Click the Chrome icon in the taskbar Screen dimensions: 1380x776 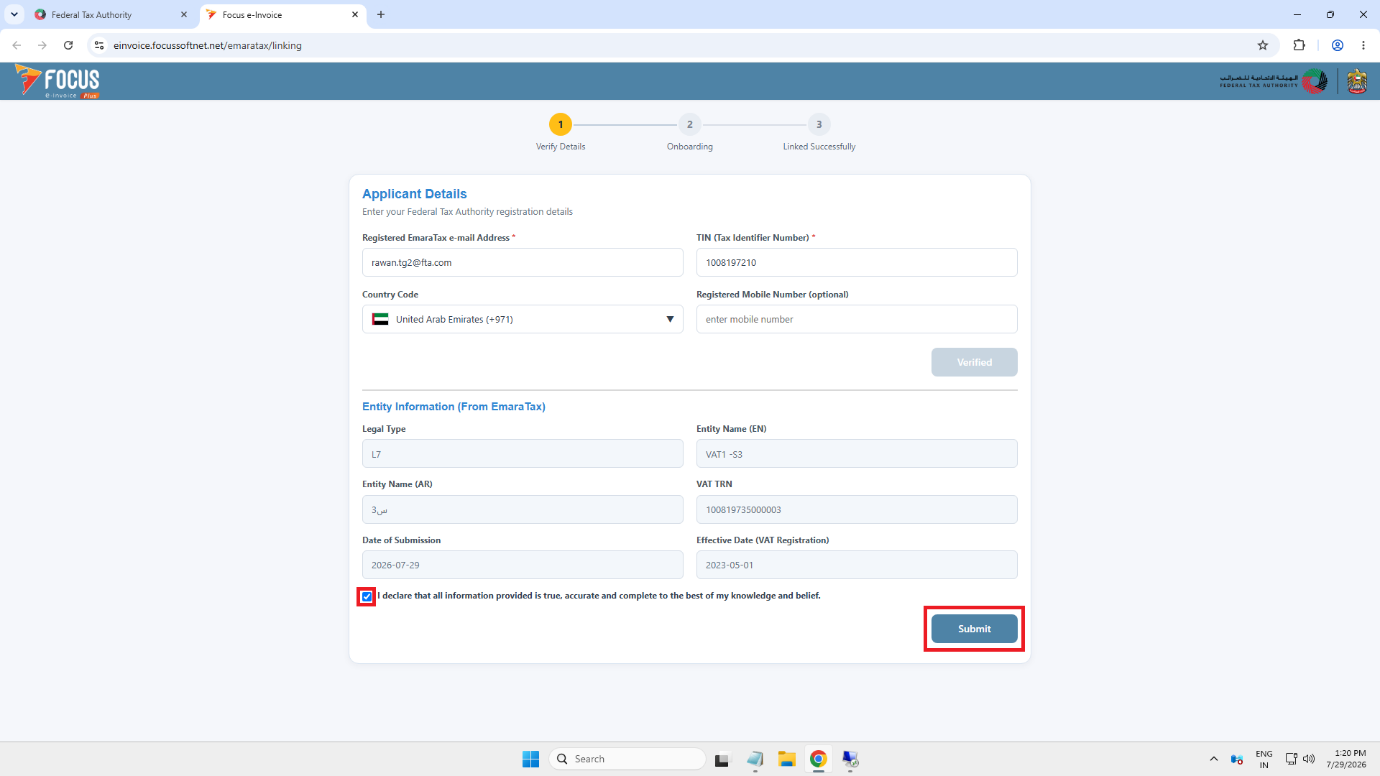point(818,759)
